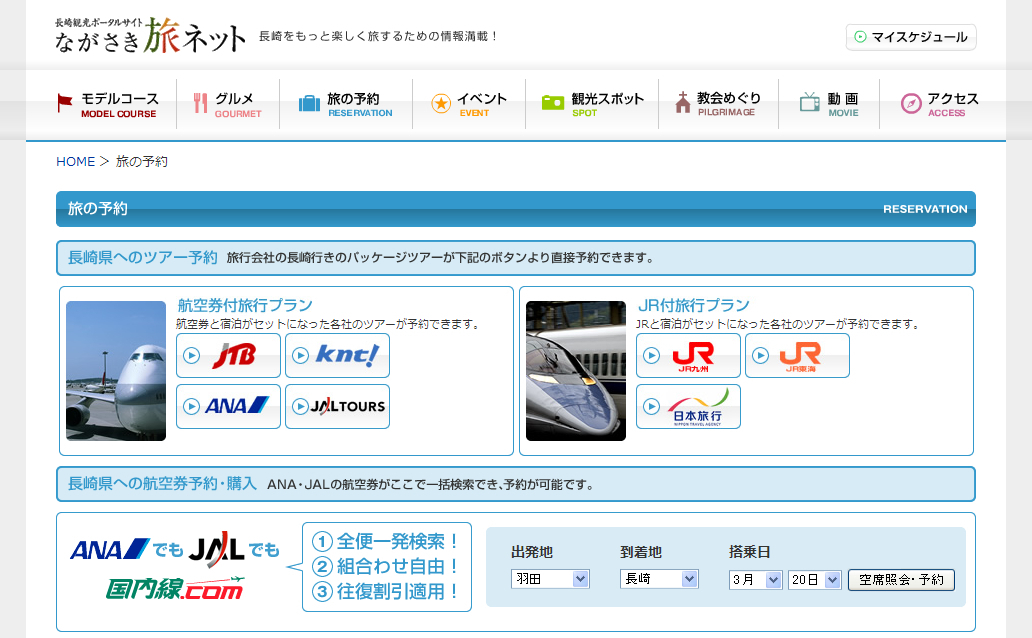1032x638 pixels.
Task: Click the play arrow icon on knt! button
Action: coord(301,356)
